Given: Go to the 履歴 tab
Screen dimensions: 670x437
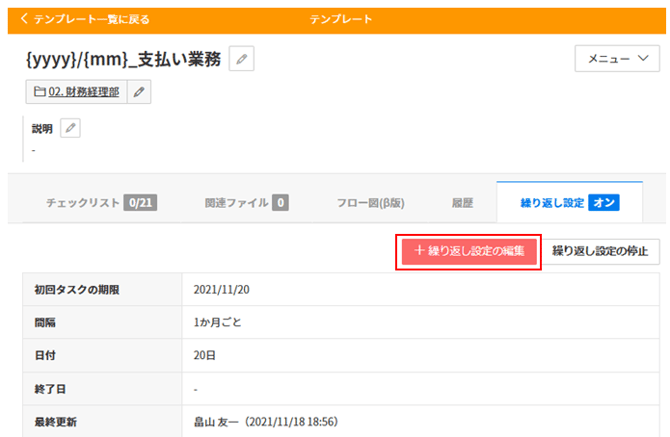Looking at the screenshot, I should [462, 203].
